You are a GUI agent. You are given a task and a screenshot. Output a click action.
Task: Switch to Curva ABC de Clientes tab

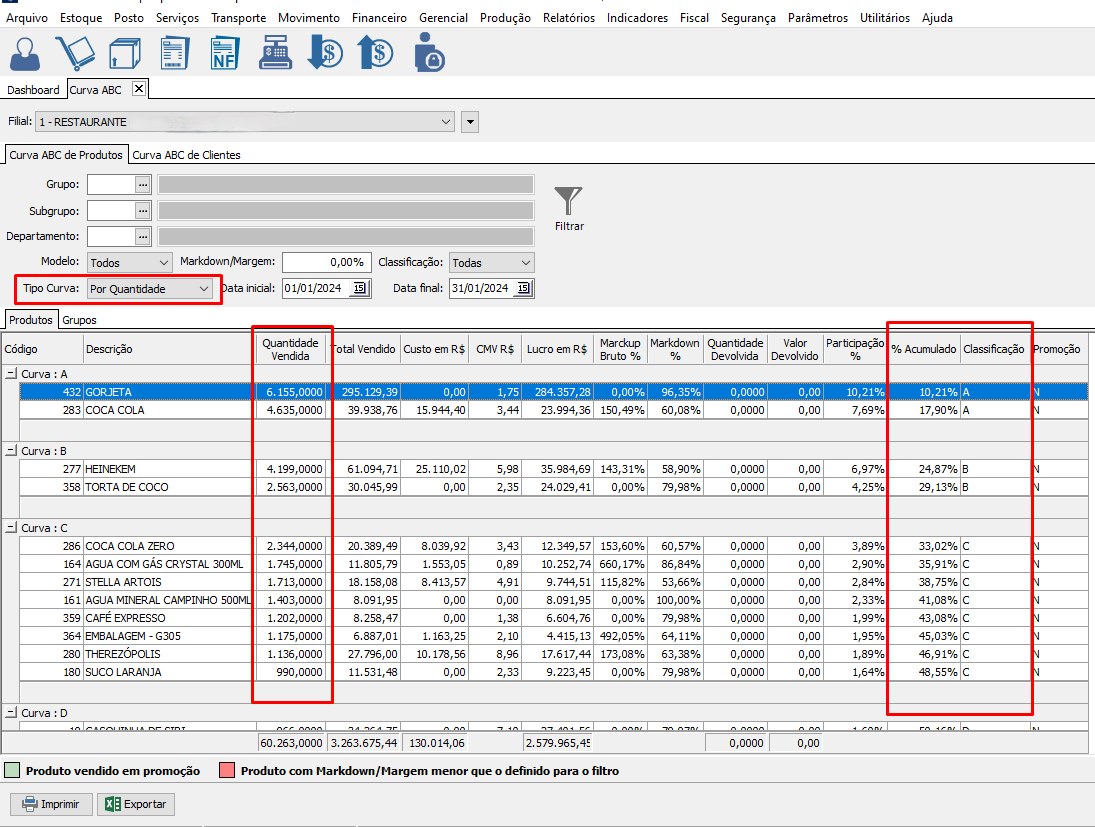(x=187, y=155)
